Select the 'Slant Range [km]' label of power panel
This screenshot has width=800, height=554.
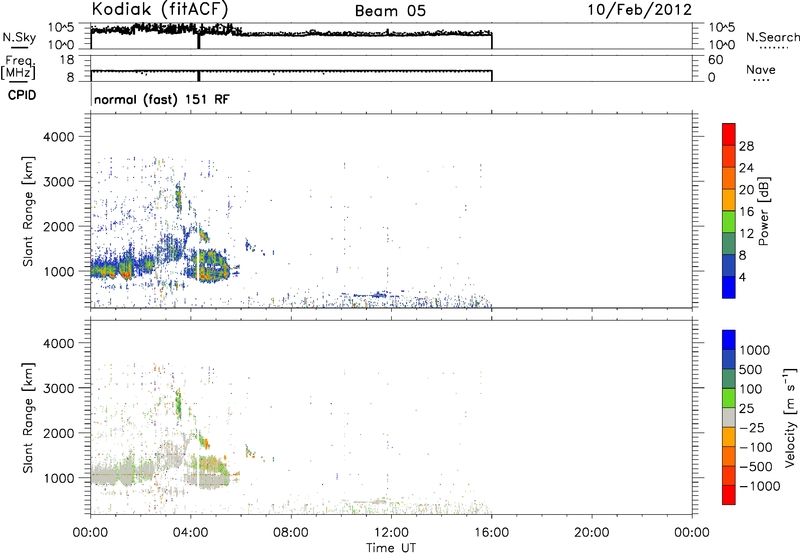[x=28, y=211]
